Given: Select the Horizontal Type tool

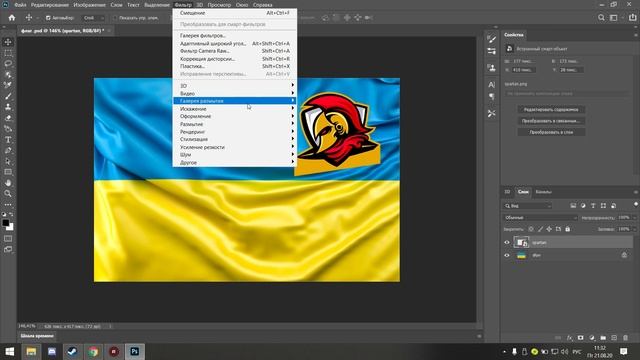Looking at the screenshot, I should [x=8, y=140].
